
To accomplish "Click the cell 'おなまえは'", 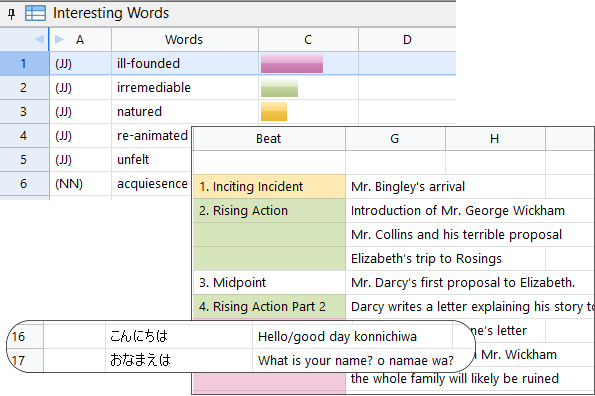I will [179, 360].
